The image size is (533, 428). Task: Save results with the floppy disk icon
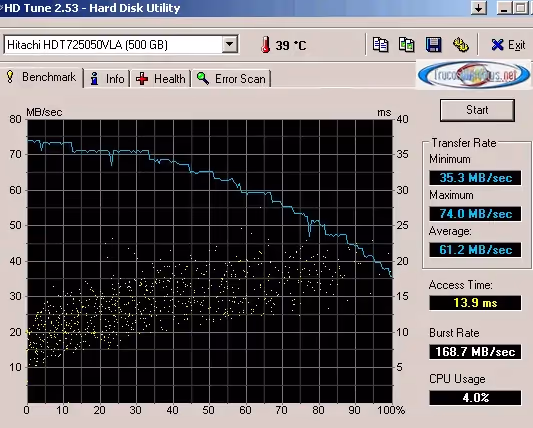click(x=433, y=45)
